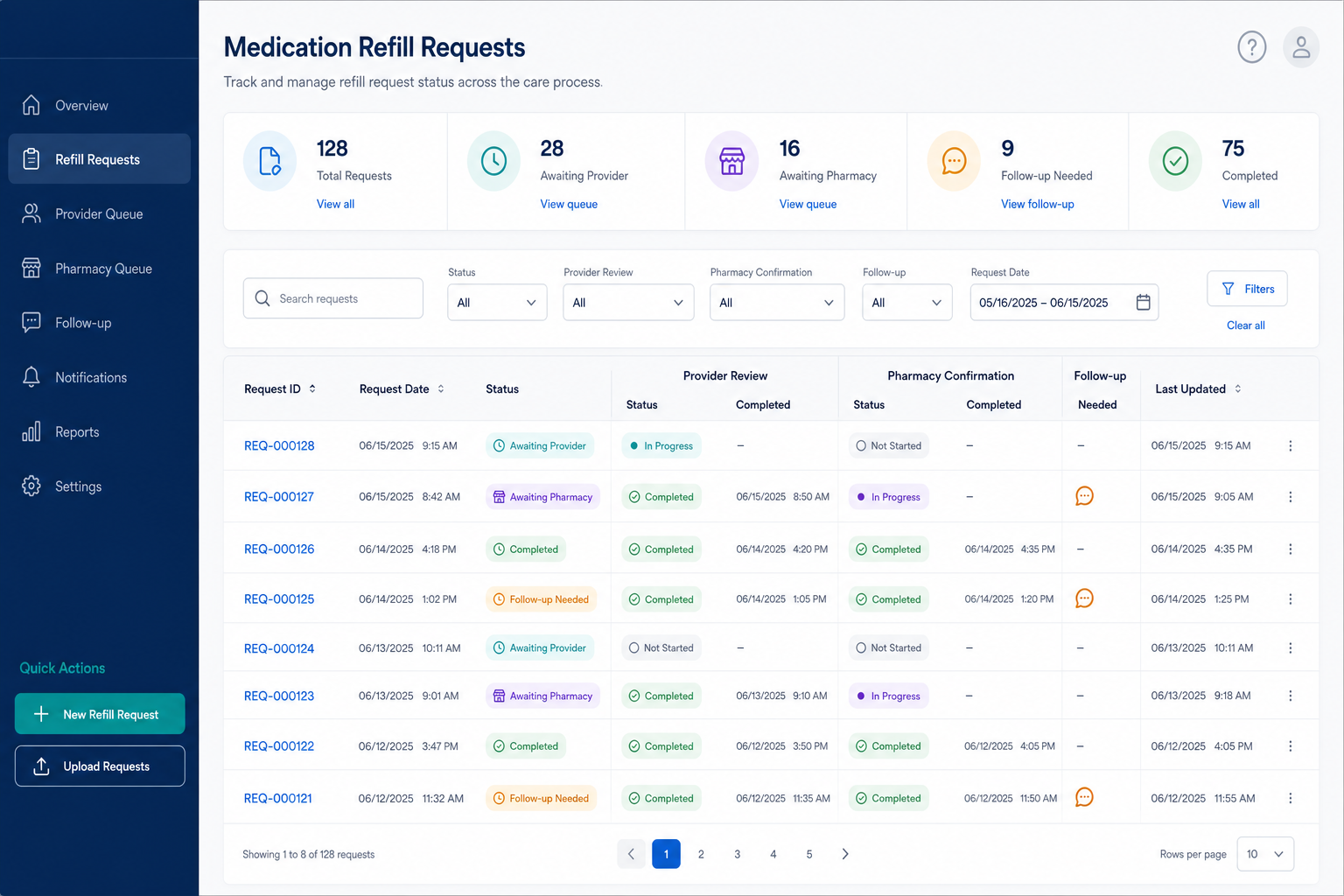Viewport: 1344px width, 896px height.
Task: Open Settings in the sidebar
Action: pos(100,486)
